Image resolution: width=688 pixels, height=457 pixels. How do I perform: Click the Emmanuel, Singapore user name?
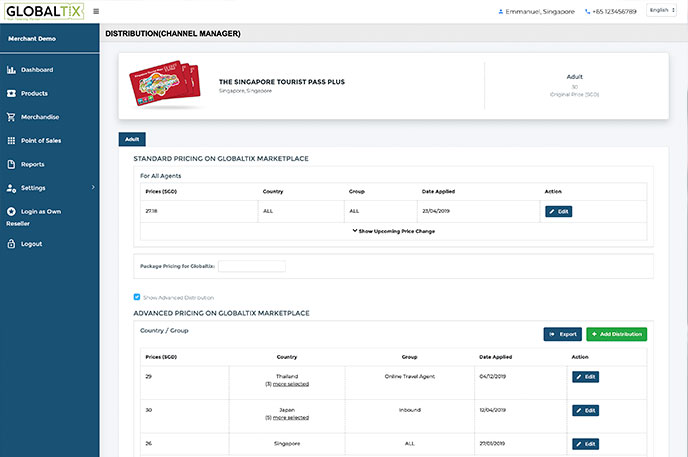[x=540, y=12]
